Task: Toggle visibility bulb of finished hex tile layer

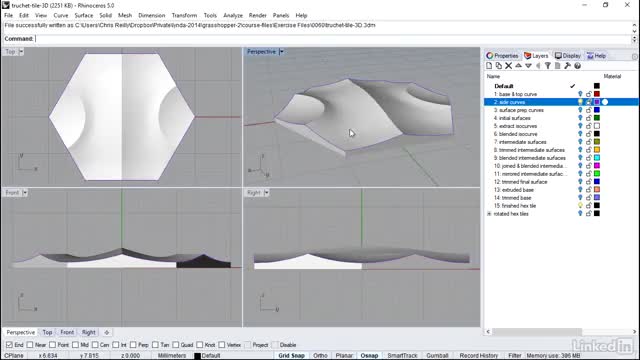Action: pyautogui.click(x=580, y=206)
